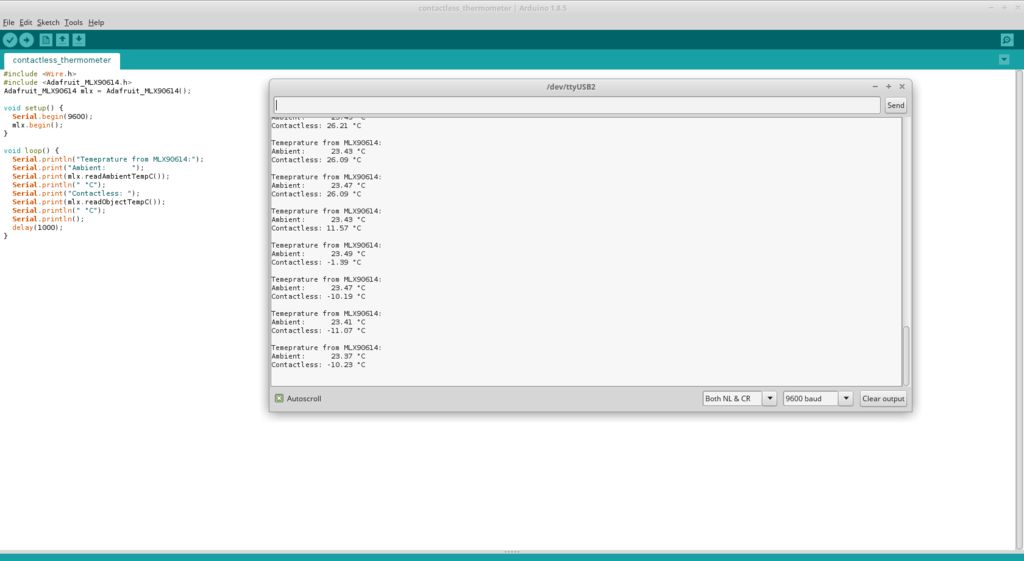Toggle the Autoscroll checkbox
The image size is (1024, 561).
pyautogui.click(x=279, y=398)
